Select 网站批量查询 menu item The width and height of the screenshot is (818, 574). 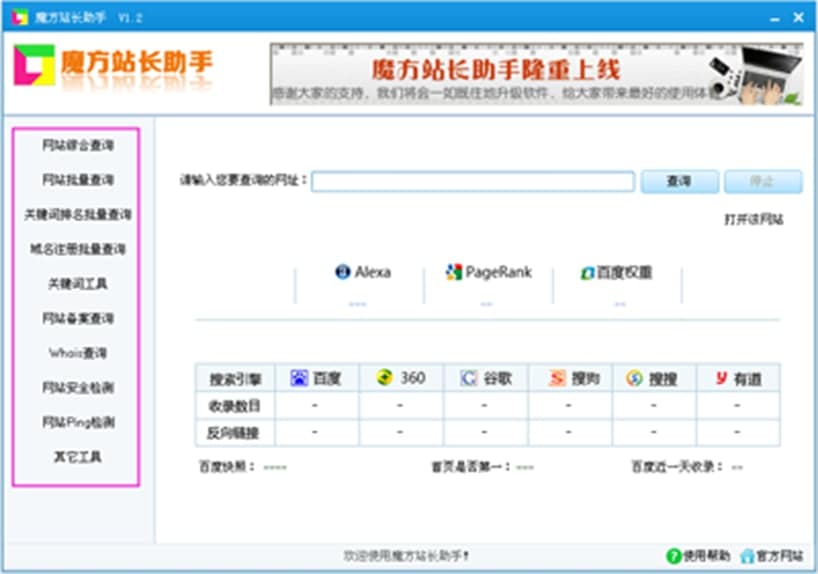tap(78, 180)
